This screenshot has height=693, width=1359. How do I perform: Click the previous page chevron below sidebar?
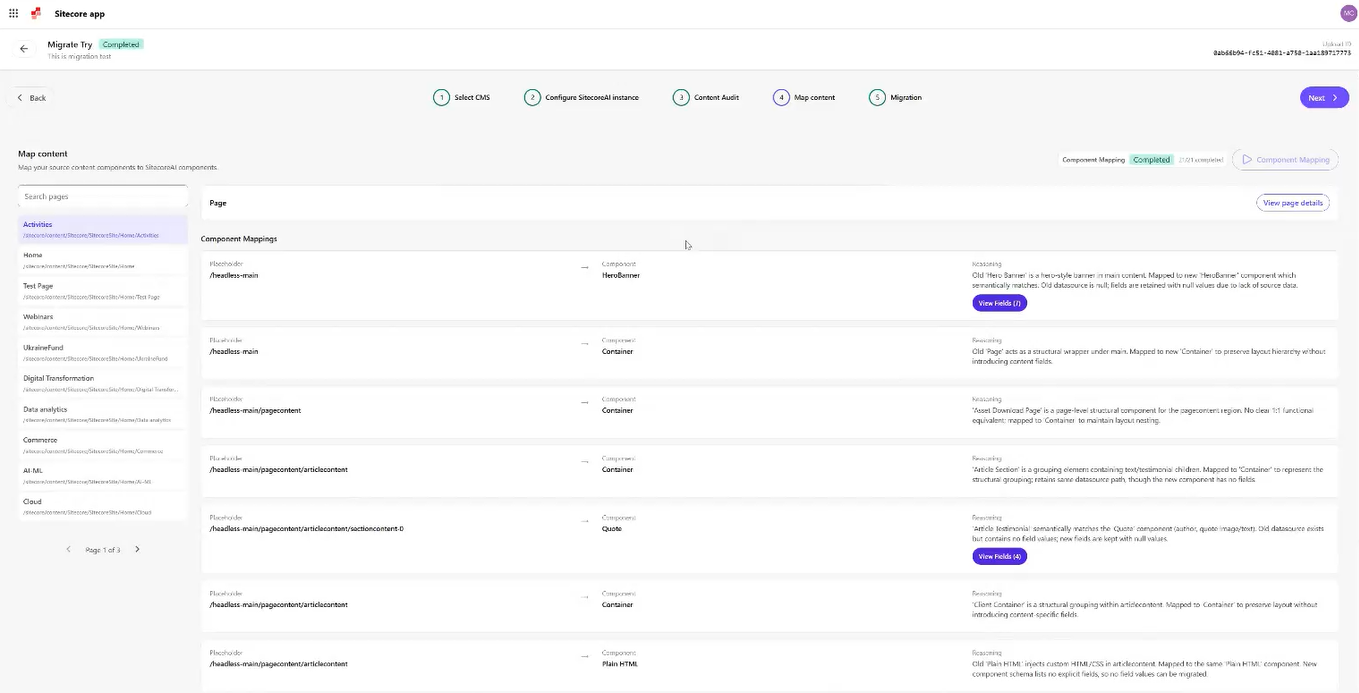pos(68,549)
